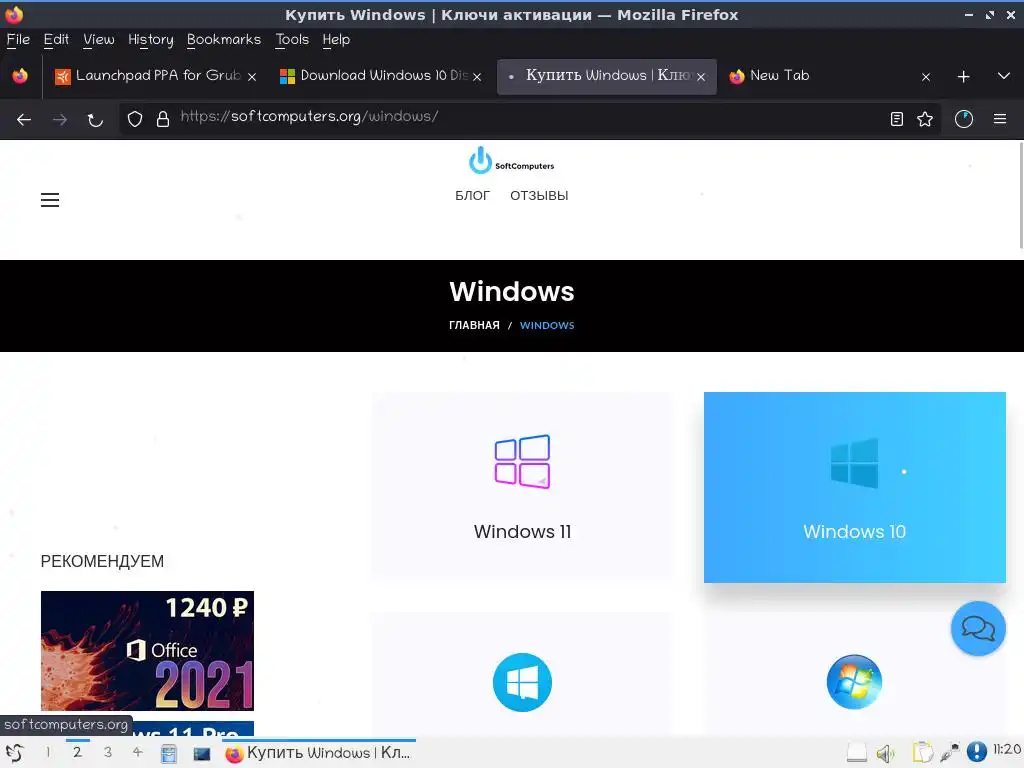
Task: Open the ОТЗЫВЫ link
Action: 539,196
